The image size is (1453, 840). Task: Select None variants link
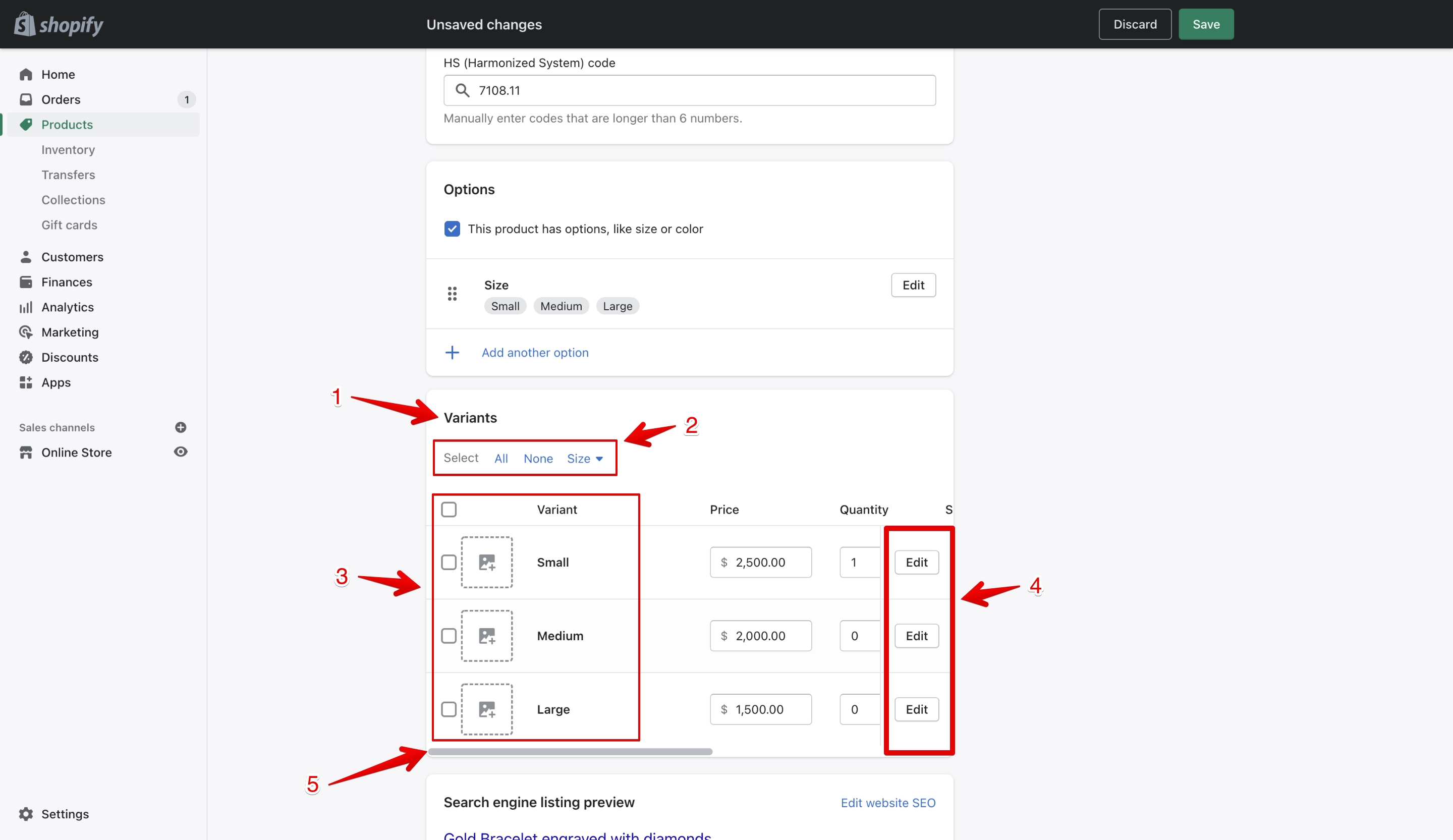[x=538, y=458]
